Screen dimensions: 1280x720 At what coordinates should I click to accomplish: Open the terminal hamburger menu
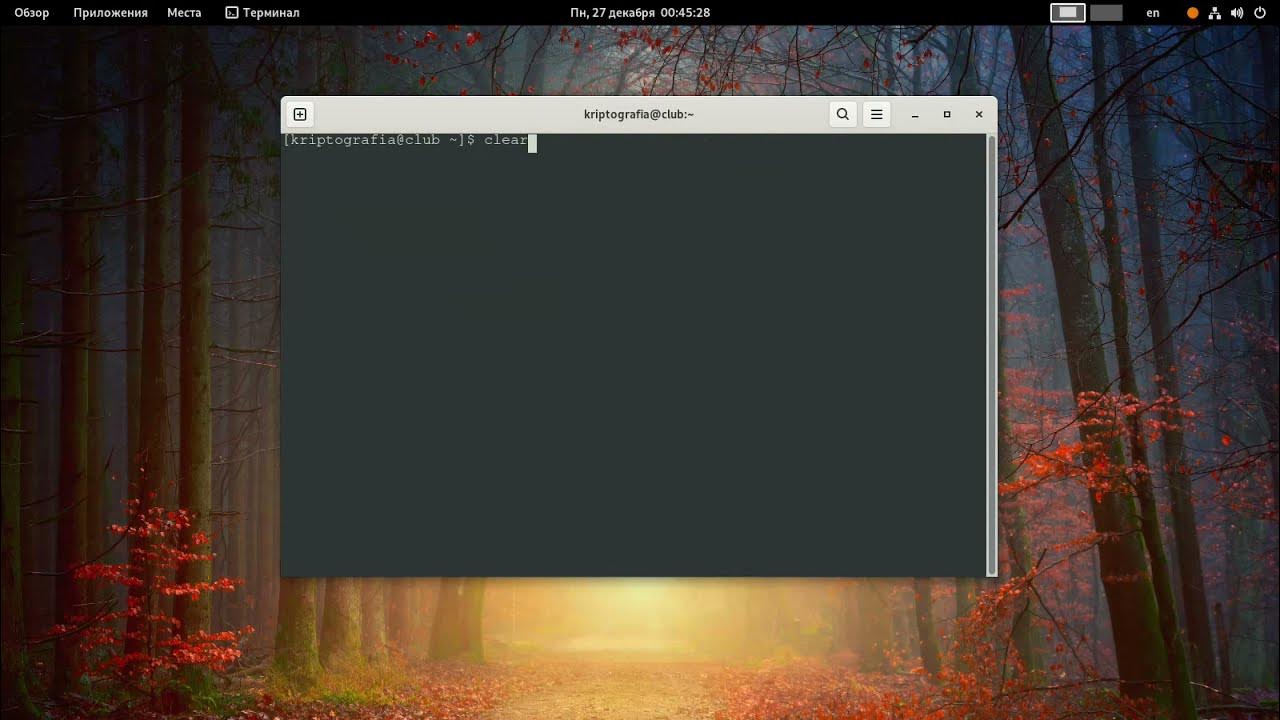click(x=876, y=114)
